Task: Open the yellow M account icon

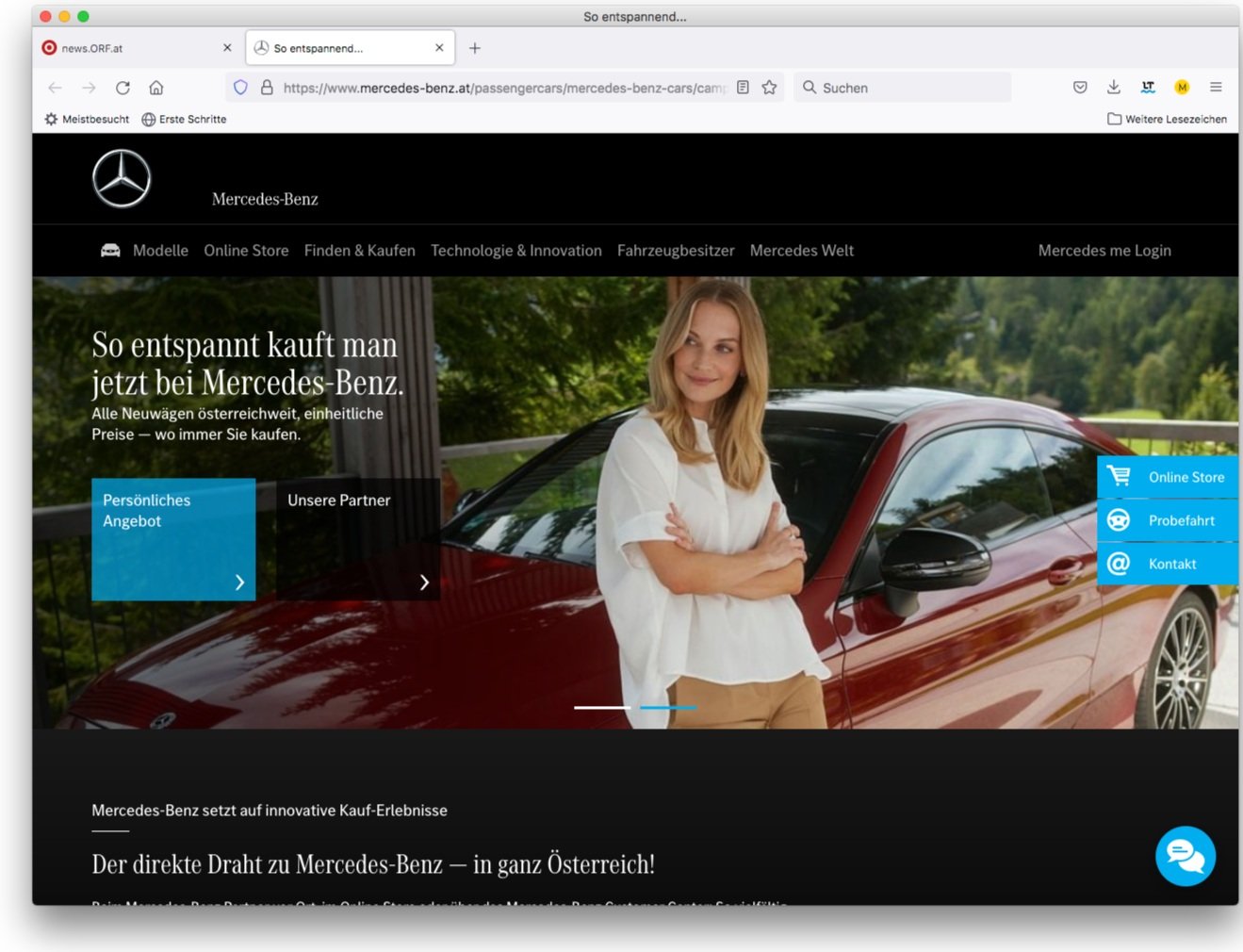Action: tap(1182, 88)
